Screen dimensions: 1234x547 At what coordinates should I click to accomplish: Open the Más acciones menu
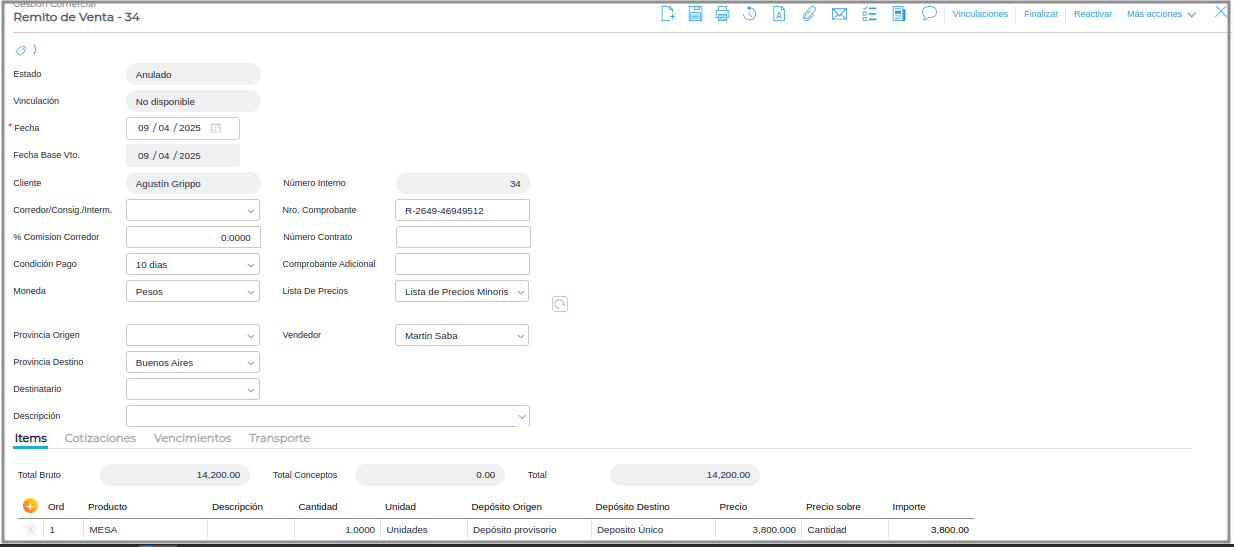(x=1160, y=14)
